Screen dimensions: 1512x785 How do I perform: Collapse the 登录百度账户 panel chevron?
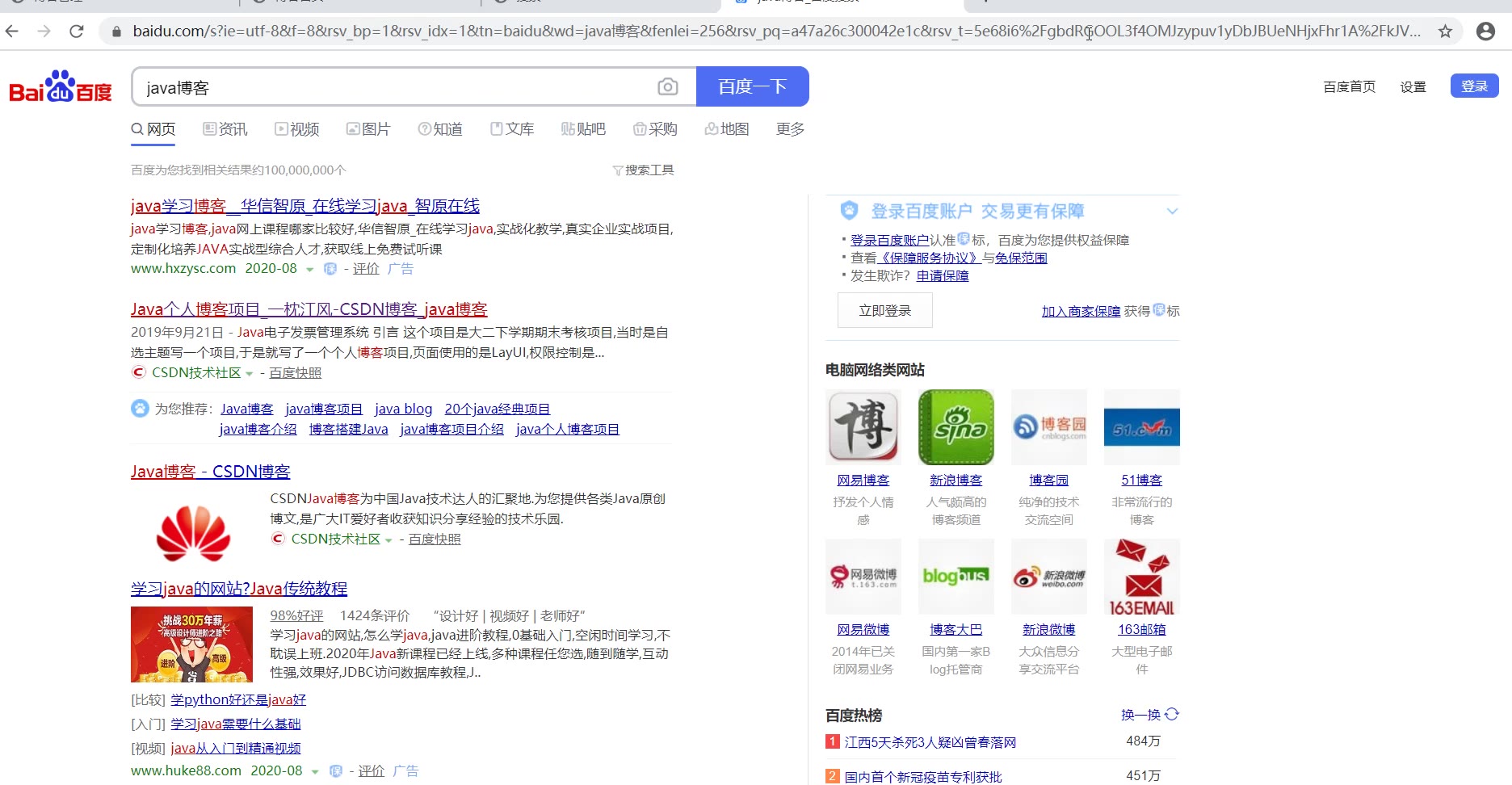(x=1172, y=212)
